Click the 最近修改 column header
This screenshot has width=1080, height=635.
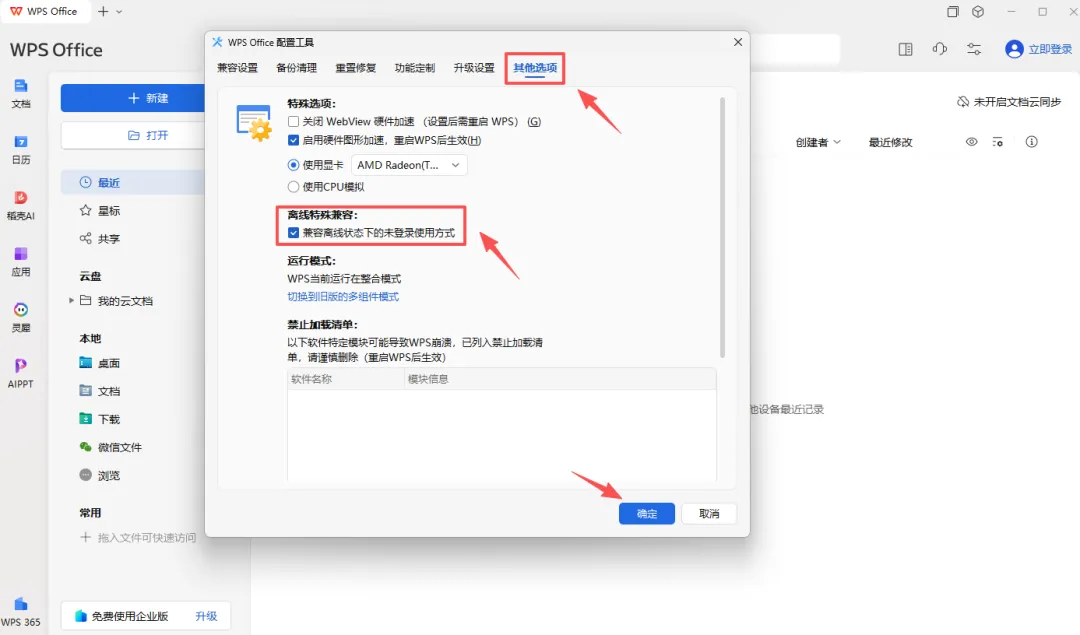click(x=890, y=143)
